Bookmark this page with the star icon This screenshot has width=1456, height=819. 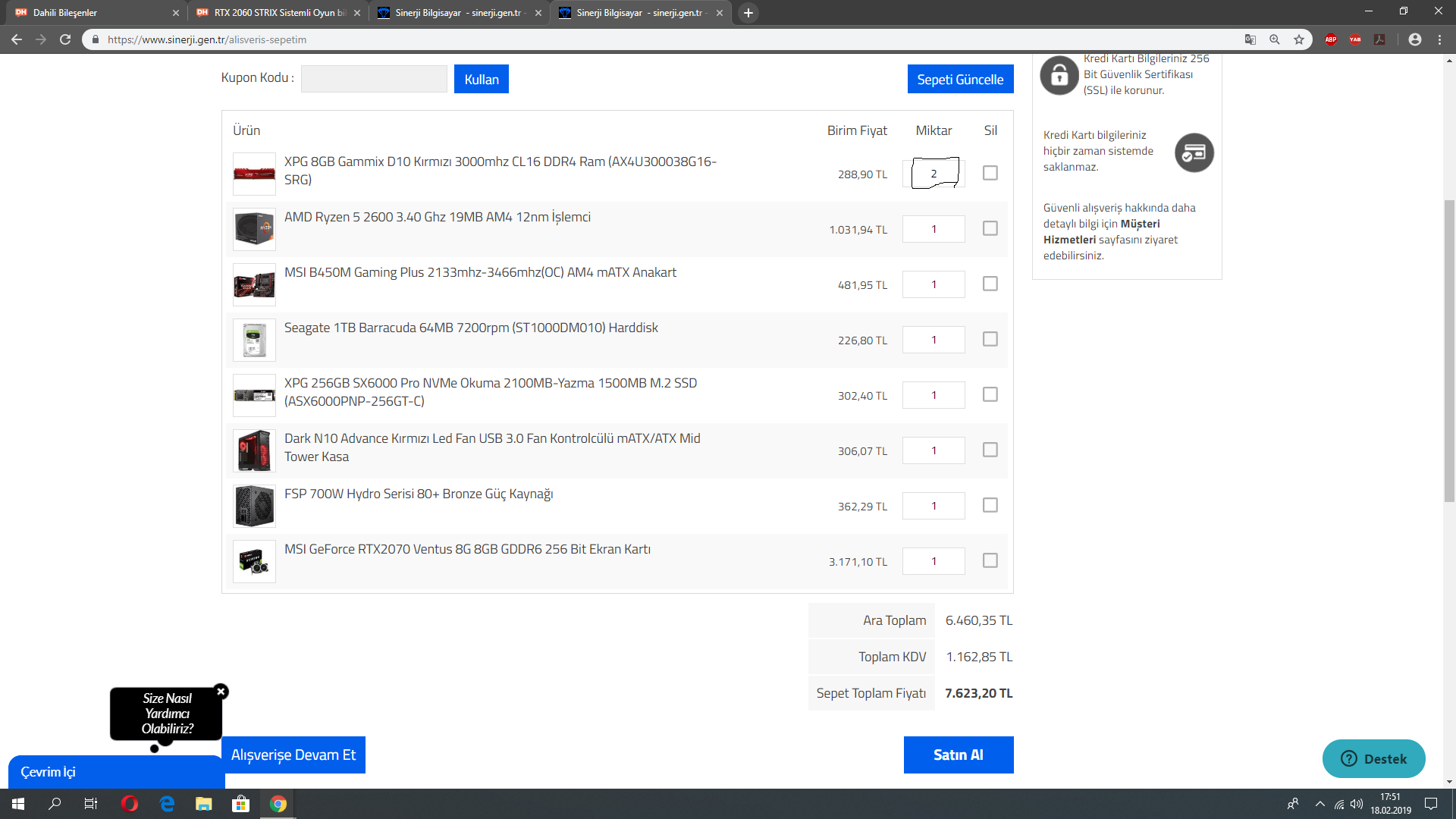pyautogui.click(x=1299, y=39)
